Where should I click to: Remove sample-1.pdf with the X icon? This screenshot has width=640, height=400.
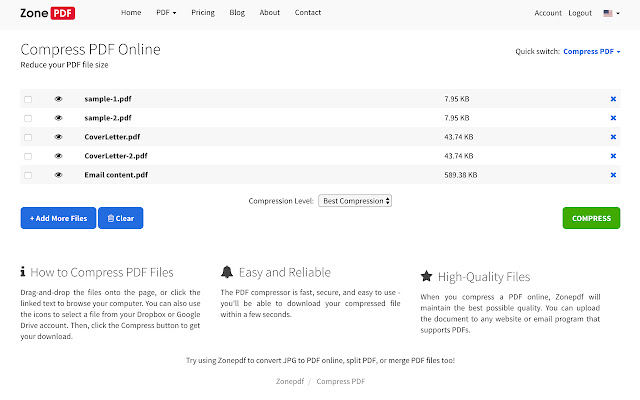[x=613, y=99]
